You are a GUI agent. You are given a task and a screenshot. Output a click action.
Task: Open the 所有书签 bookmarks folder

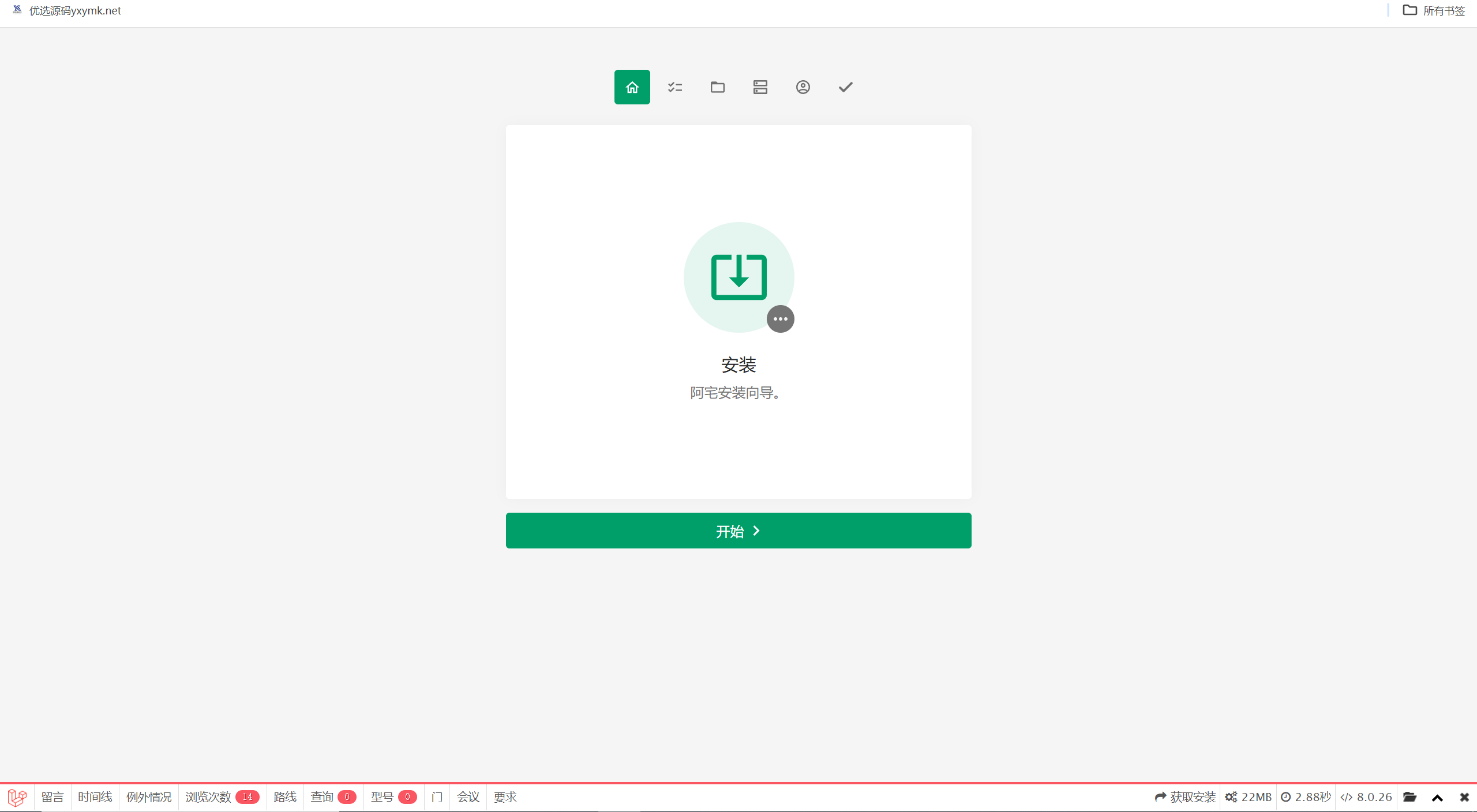pyautogui.click(x=1434, y=10)
